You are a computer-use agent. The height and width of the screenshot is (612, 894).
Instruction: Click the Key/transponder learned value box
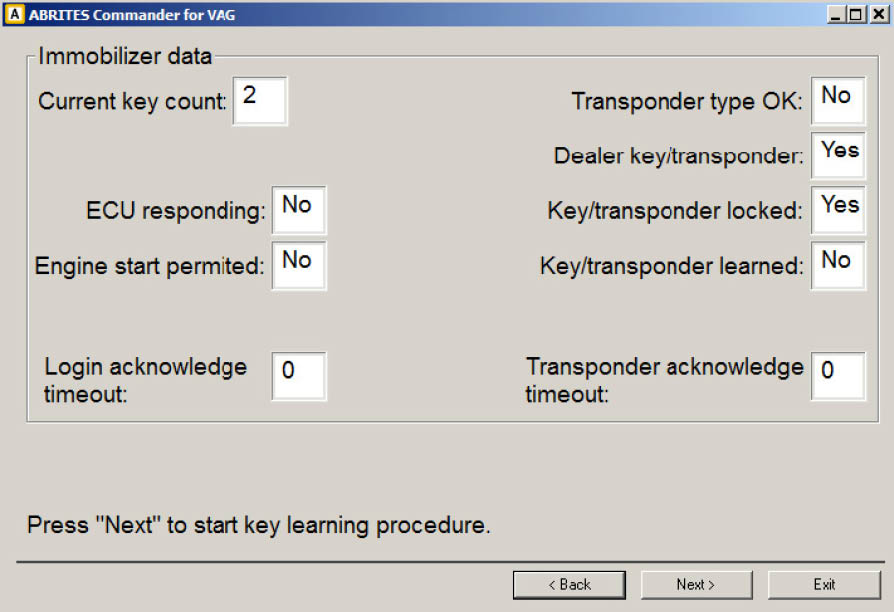[838, 265]
